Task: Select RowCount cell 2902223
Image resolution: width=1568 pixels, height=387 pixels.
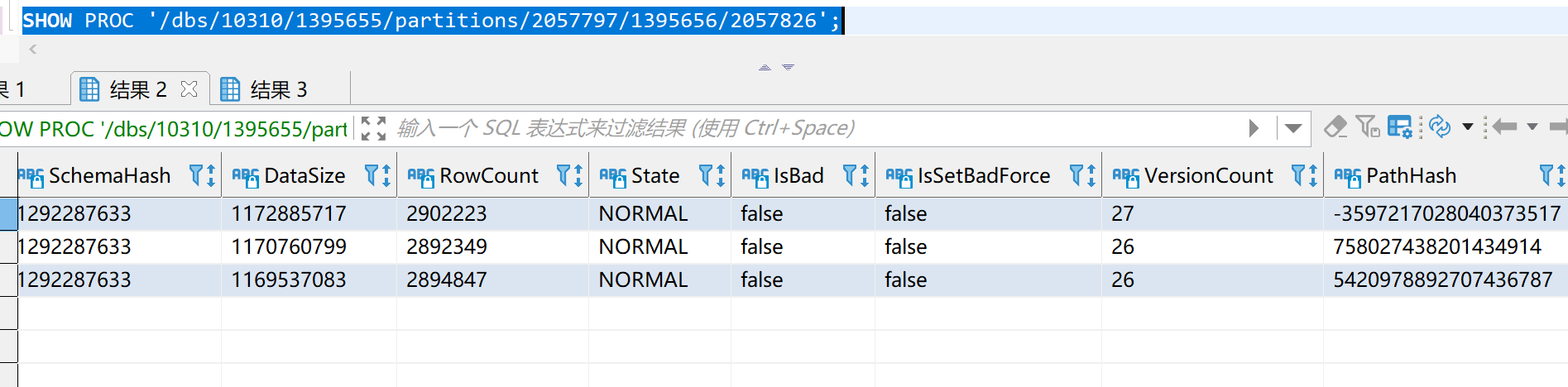Action: (493, 213)
